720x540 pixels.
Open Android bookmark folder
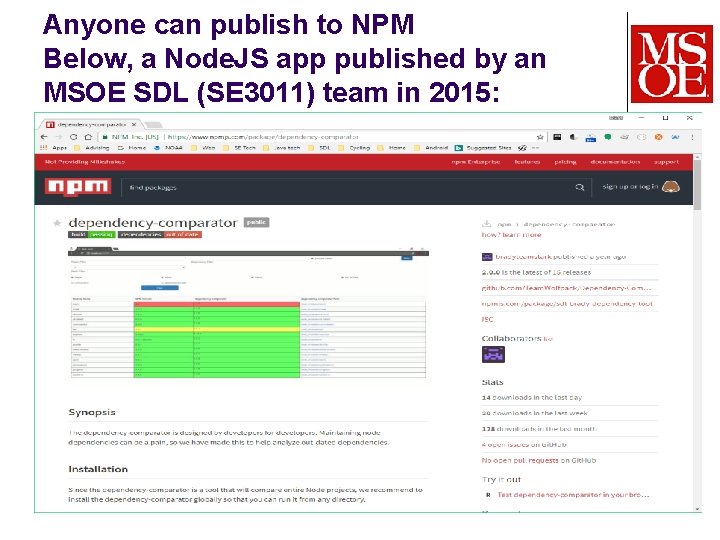click(x=431, y=148)
